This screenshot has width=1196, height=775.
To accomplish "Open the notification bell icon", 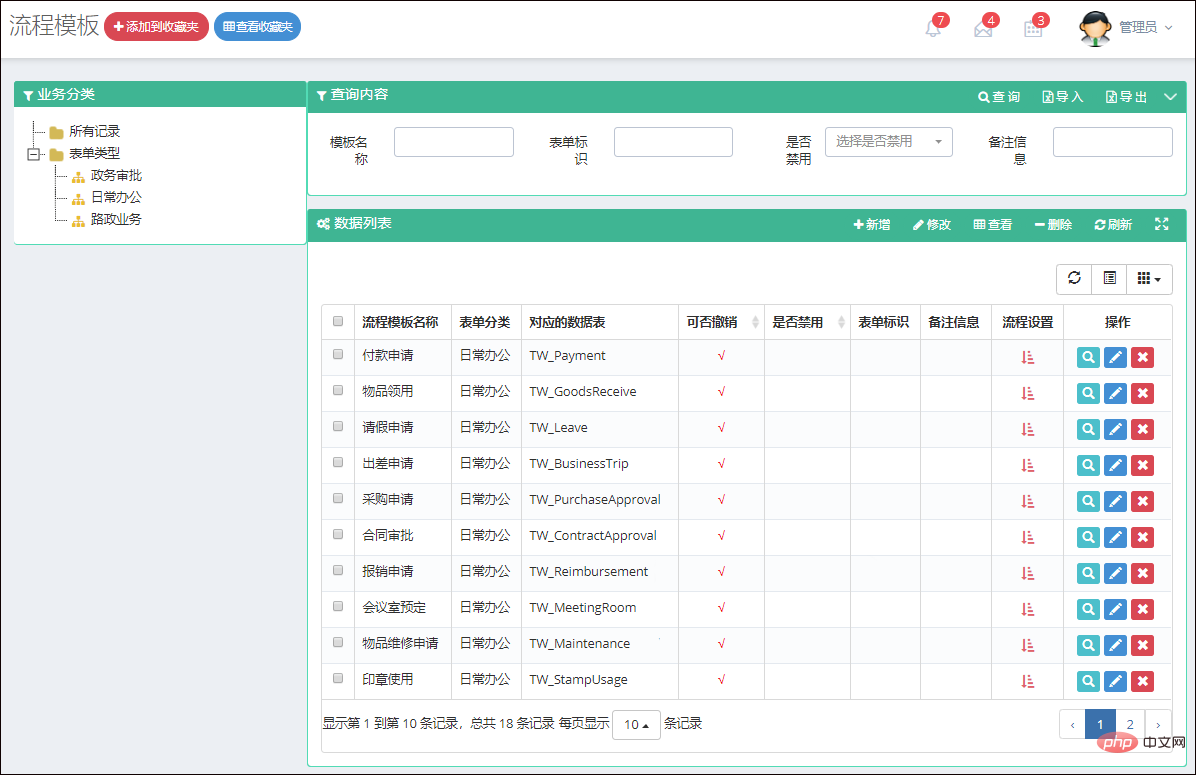I will coord(933,29).
